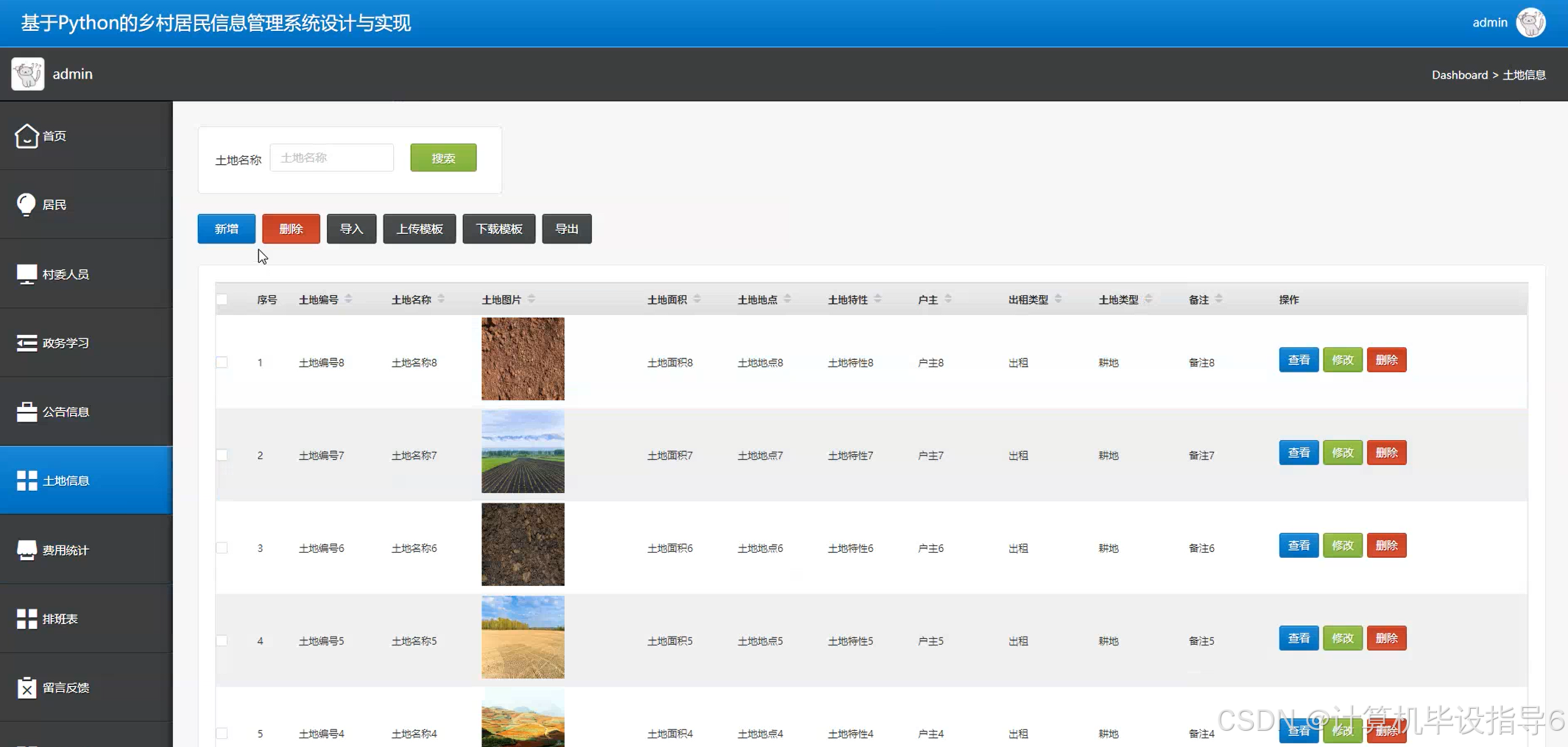
Task: Sort by the 土地地点 column arrows
Action: click(788, 299)
